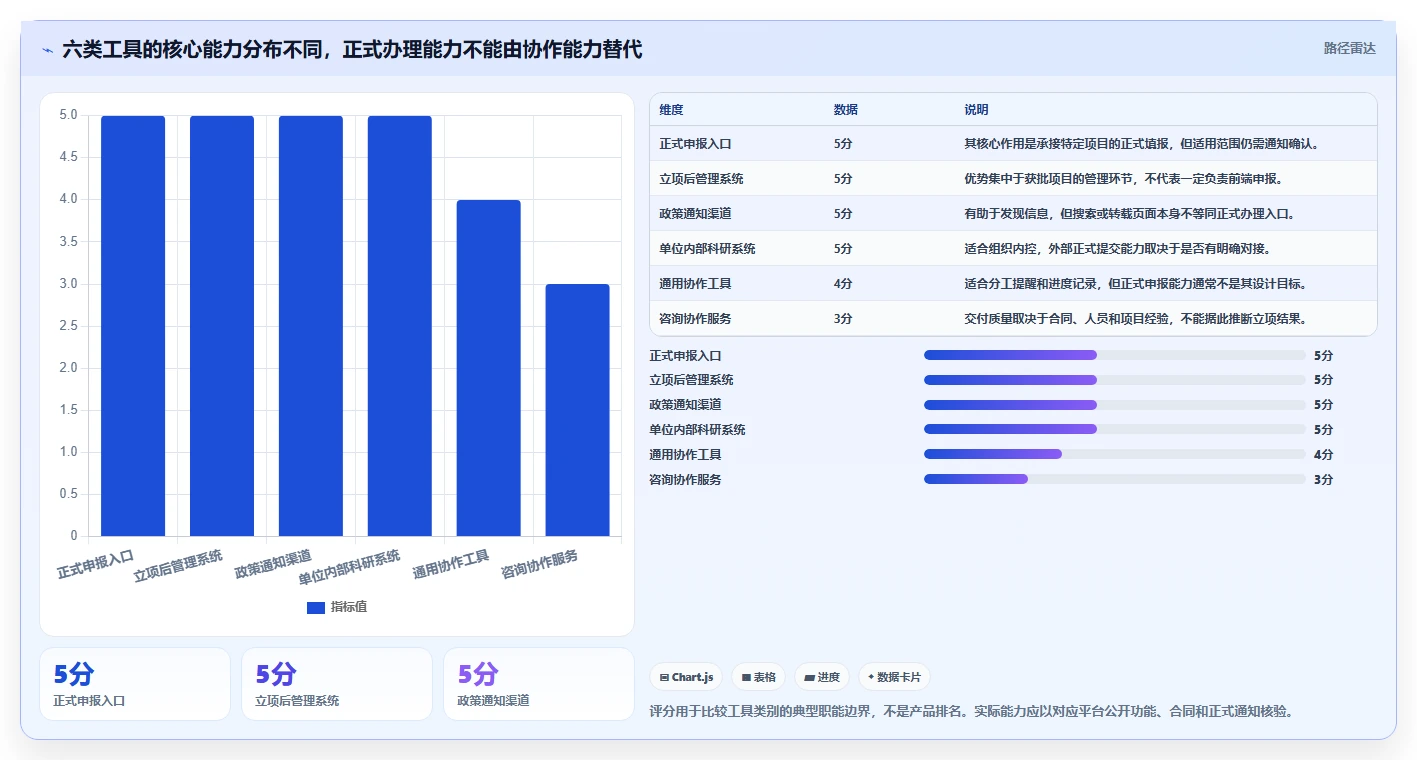Select the 咨询协作服务 bar in the chart
Screen dimensions: 1417x760
click(x=578, y=410)
